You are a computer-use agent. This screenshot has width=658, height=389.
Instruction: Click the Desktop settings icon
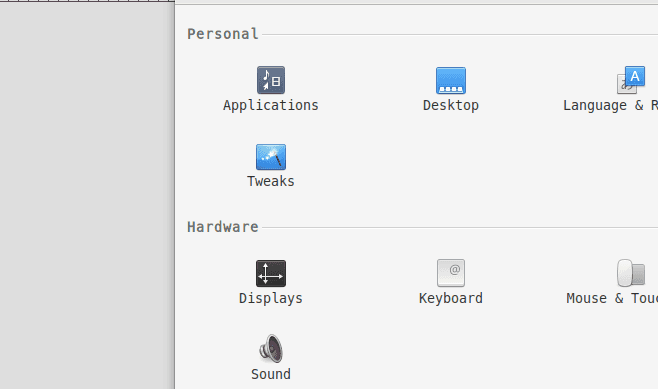(451, 81)
